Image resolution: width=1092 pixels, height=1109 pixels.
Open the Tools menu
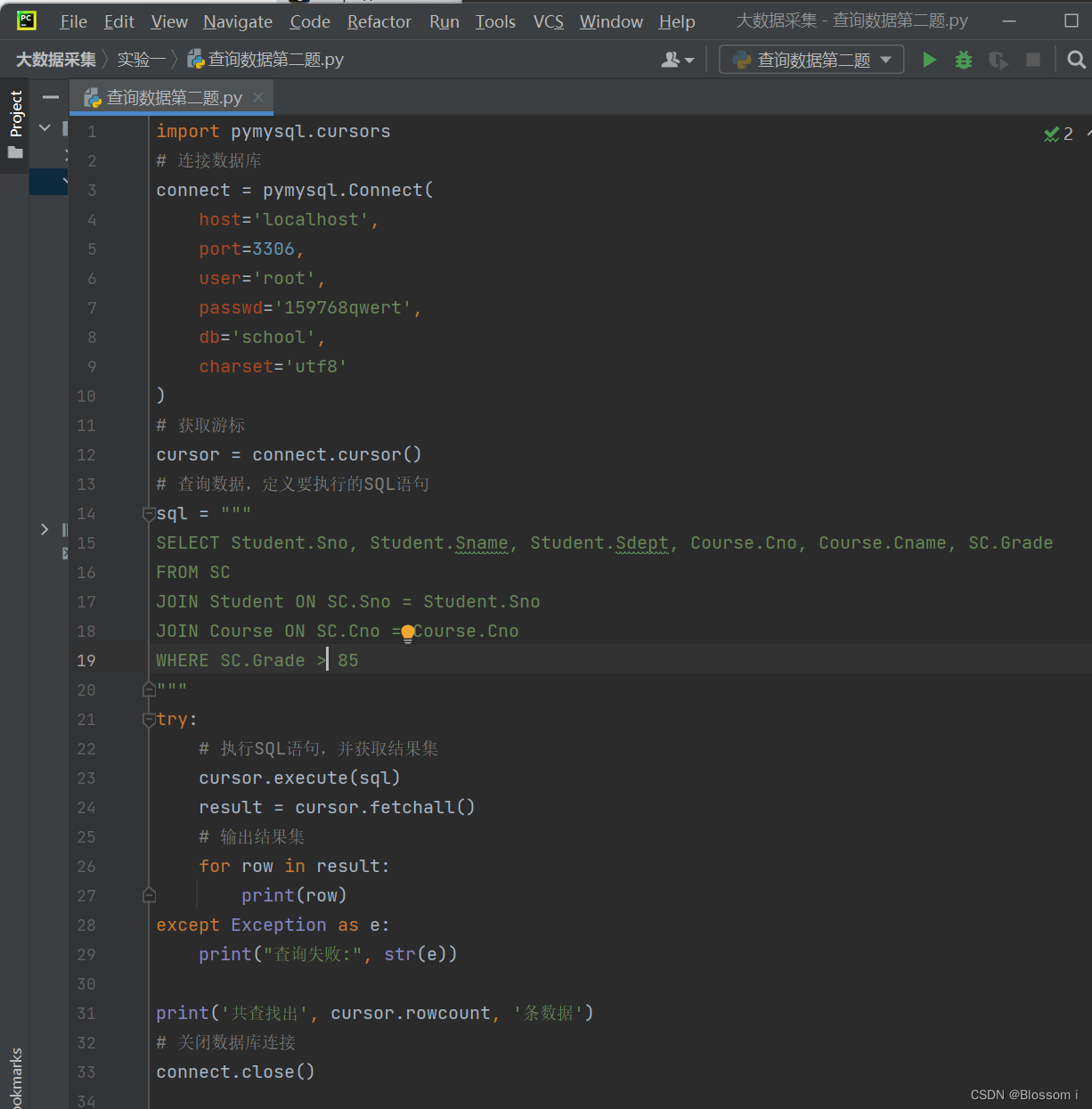tap(495, 21)
